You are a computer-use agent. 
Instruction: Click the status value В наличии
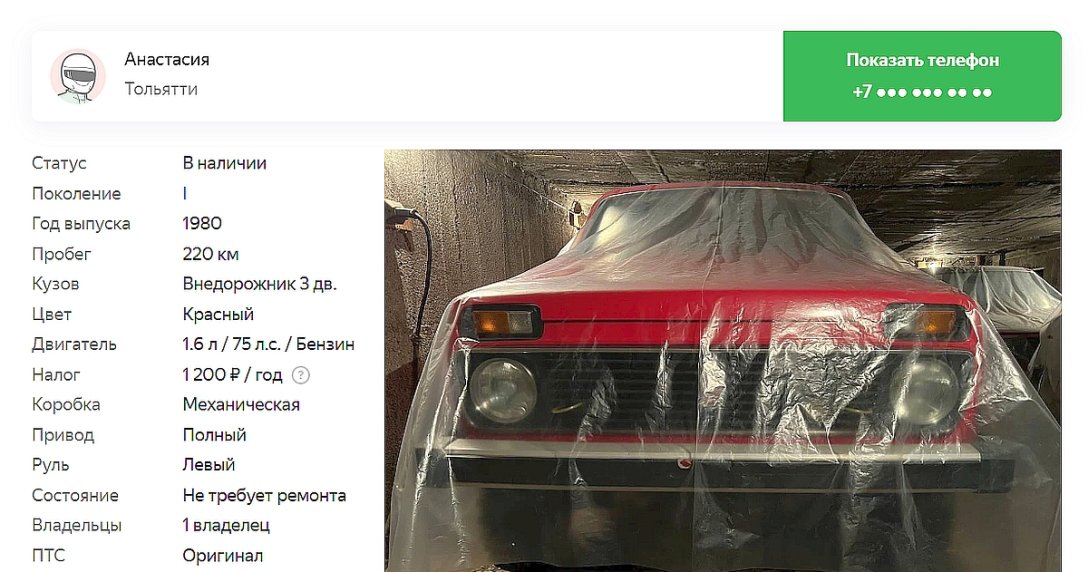[225, 163]
